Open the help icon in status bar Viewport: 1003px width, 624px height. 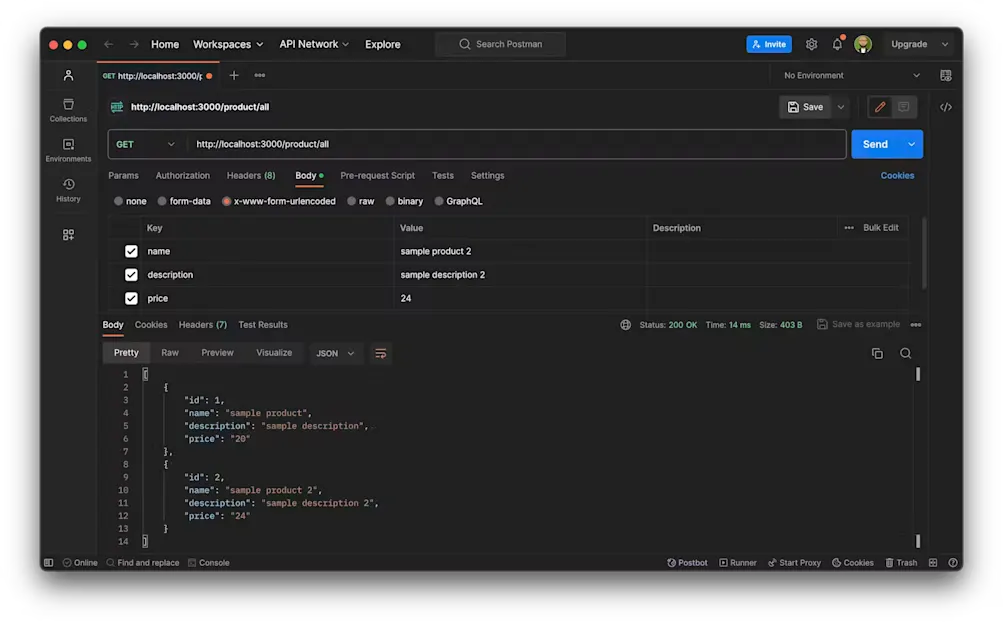click(x=952, y=563)
